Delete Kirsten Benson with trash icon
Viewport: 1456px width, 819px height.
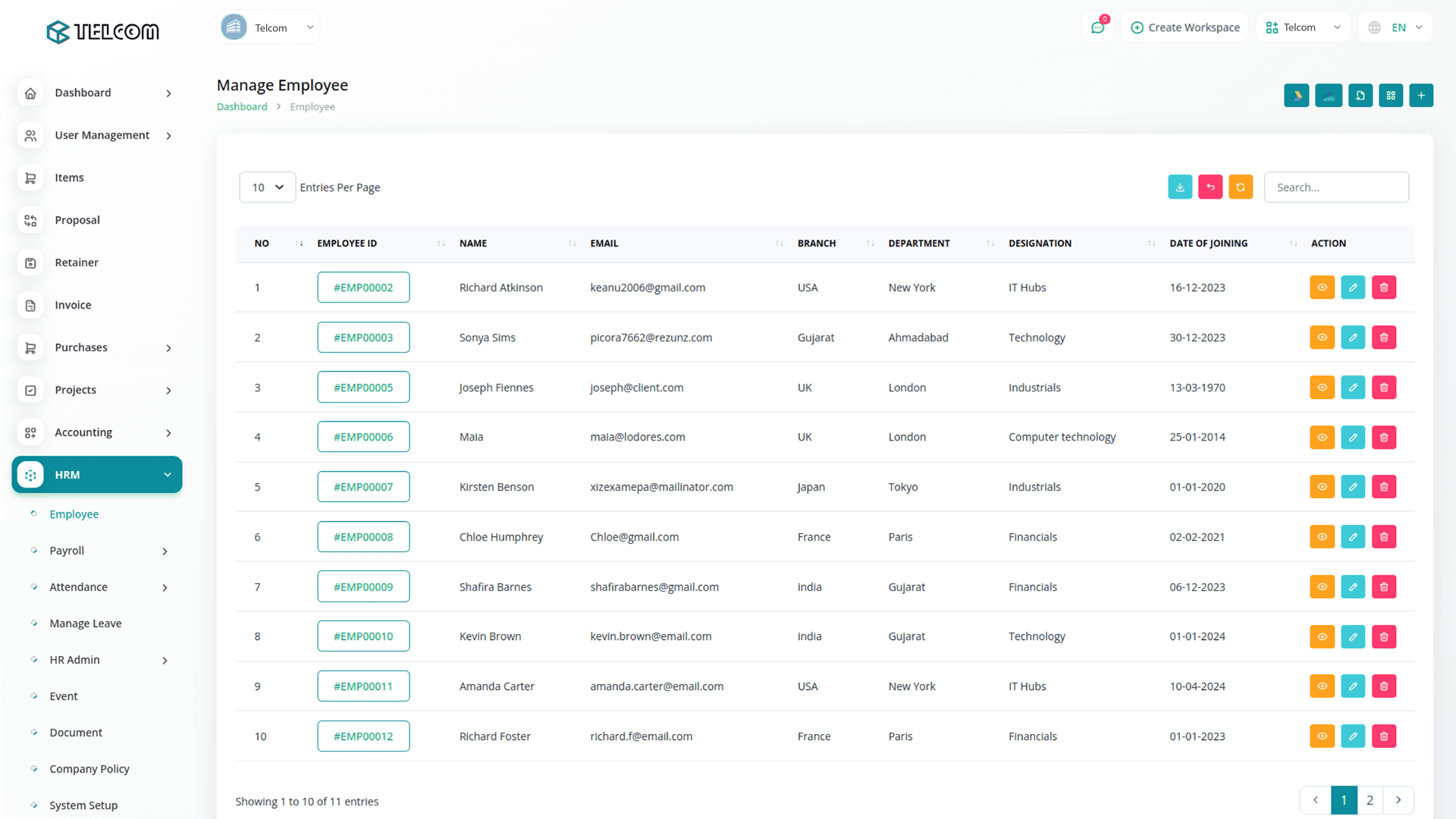click(x=1384, y=487)
